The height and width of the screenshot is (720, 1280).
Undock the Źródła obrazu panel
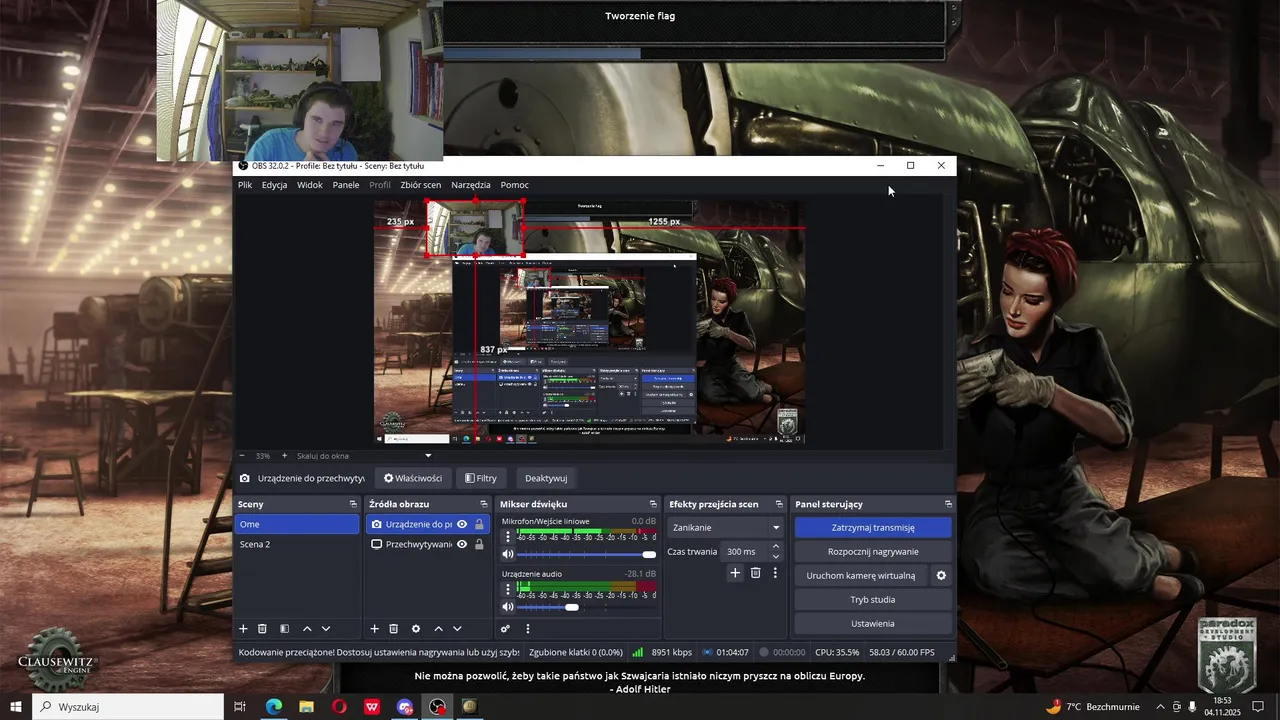click(484, 504)
